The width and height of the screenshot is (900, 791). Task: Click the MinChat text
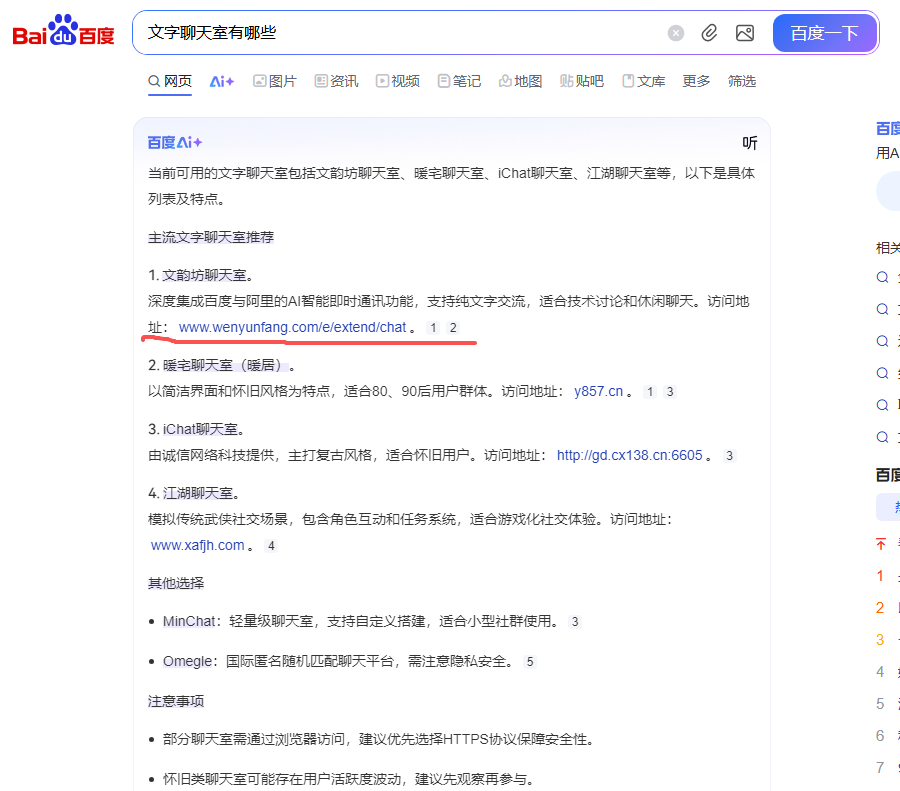click(x=189, y=621)
